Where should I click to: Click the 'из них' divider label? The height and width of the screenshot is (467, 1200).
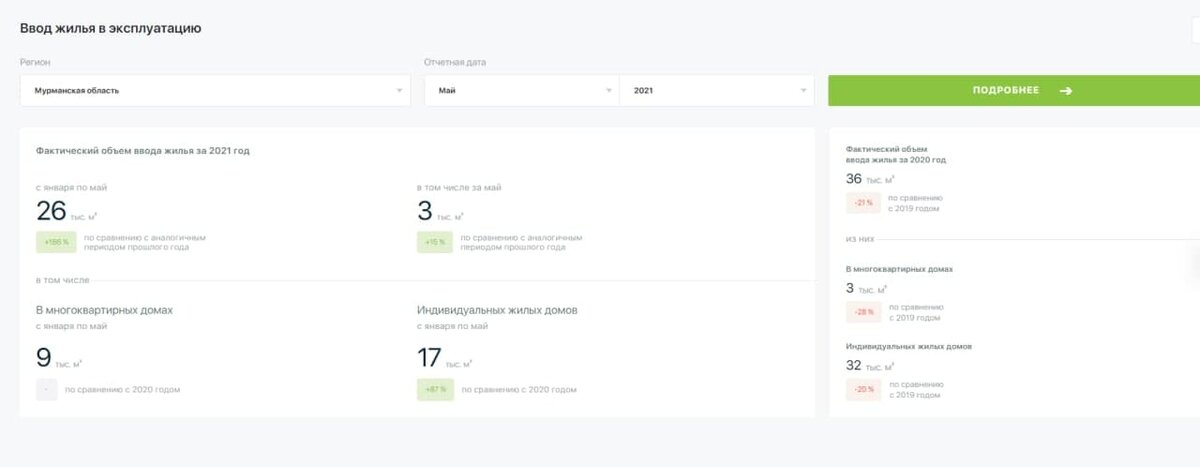tap(860, 240)
